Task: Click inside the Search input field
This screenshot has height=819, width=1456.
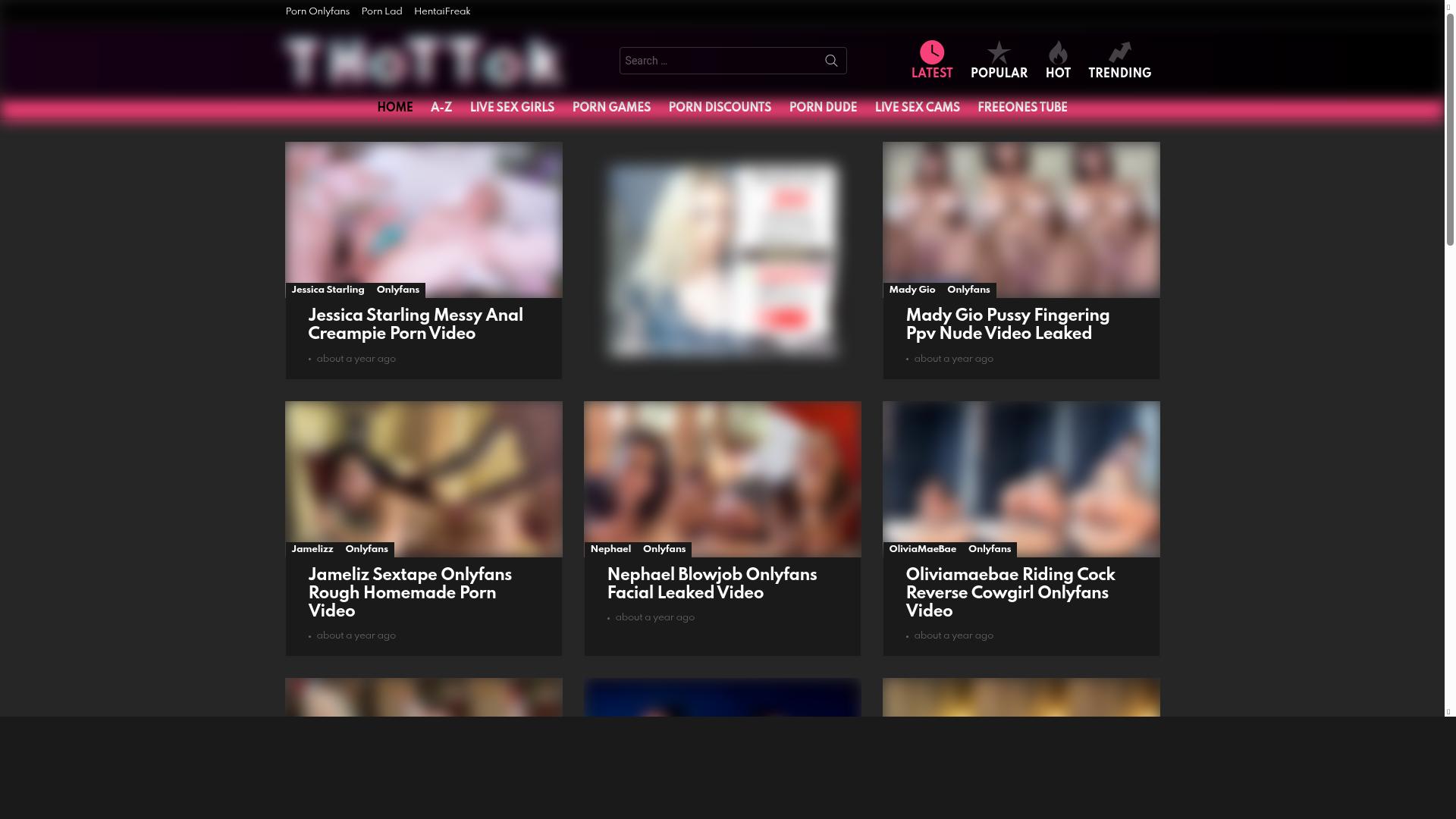Action: click(x=720, y=61)
